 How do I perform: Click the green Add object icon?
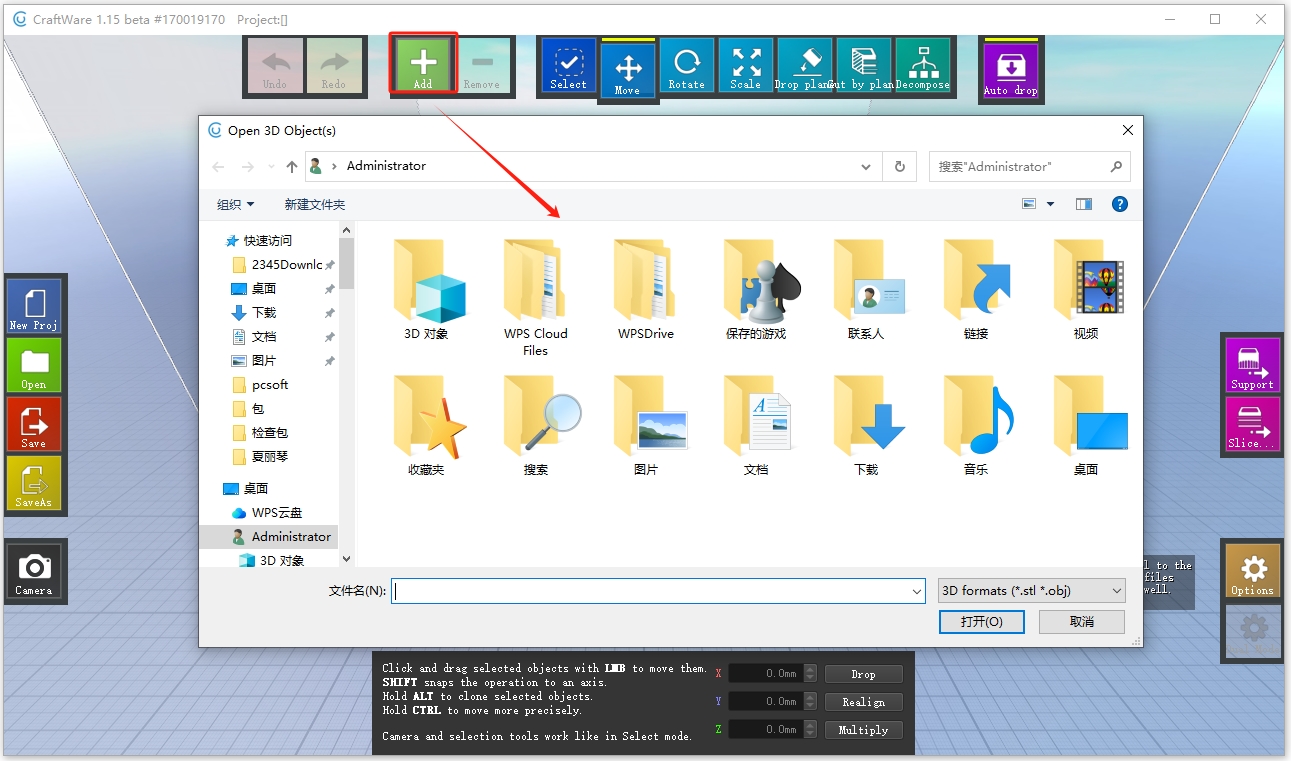423,66
